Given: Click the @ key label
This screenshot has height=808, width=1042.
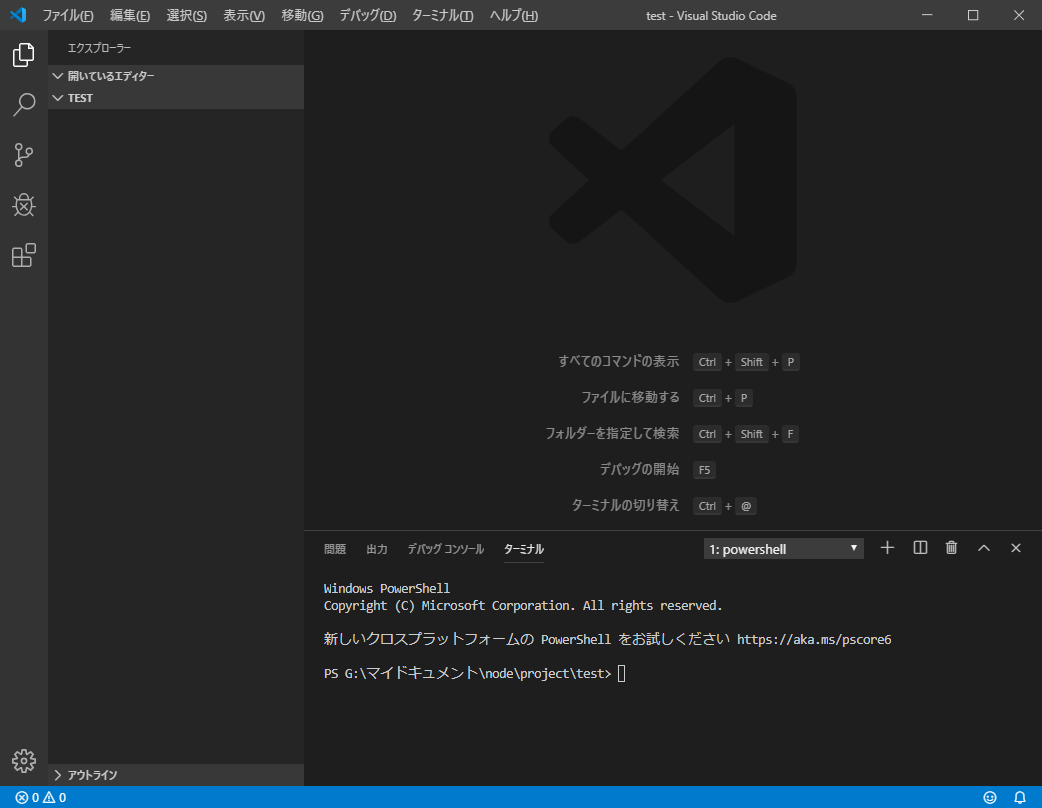Looking at the screenshot, I should click(x=746, y=506).
